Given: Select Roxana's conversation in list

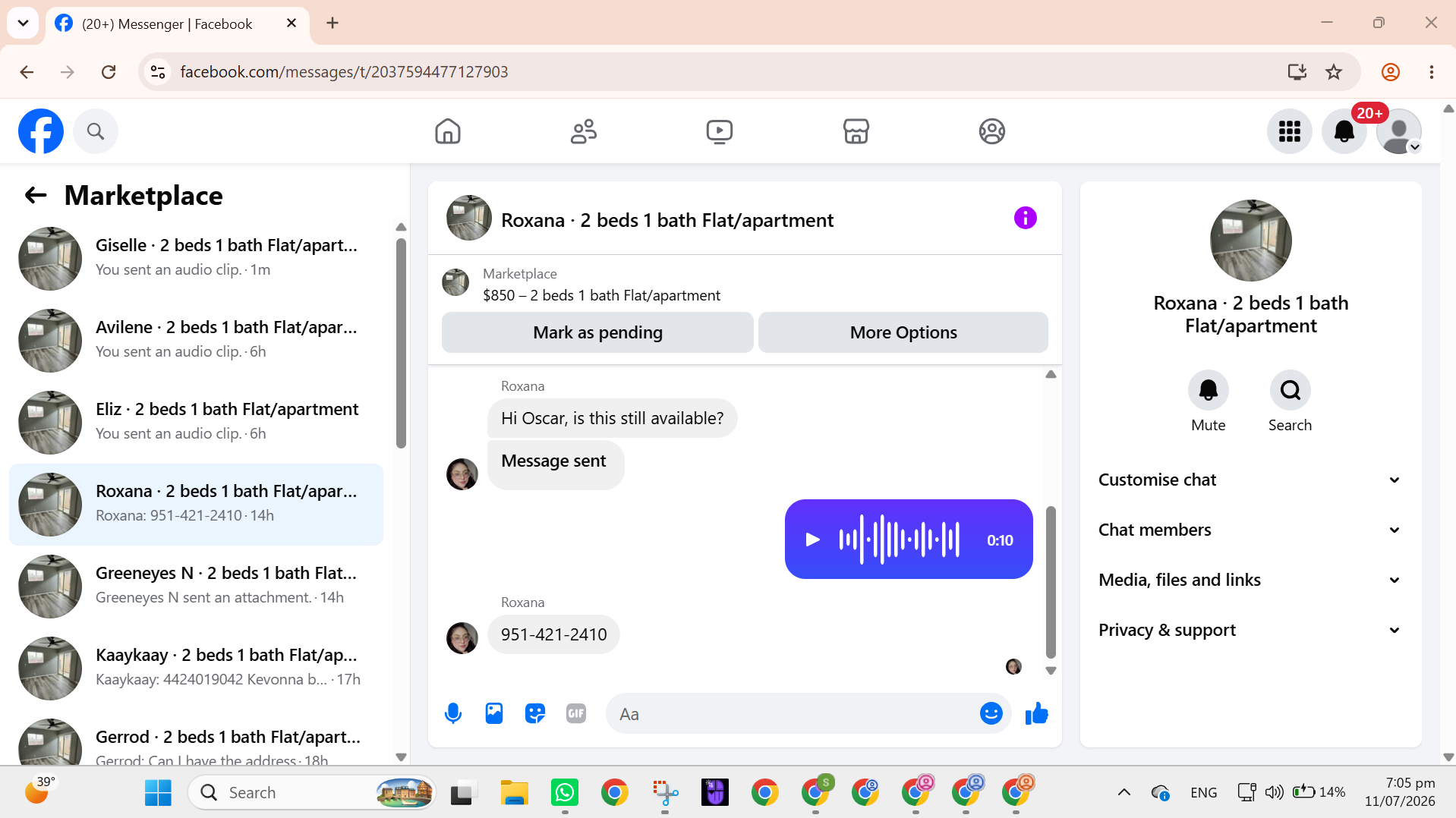Looking at the screenshot, I should point(196,505).
